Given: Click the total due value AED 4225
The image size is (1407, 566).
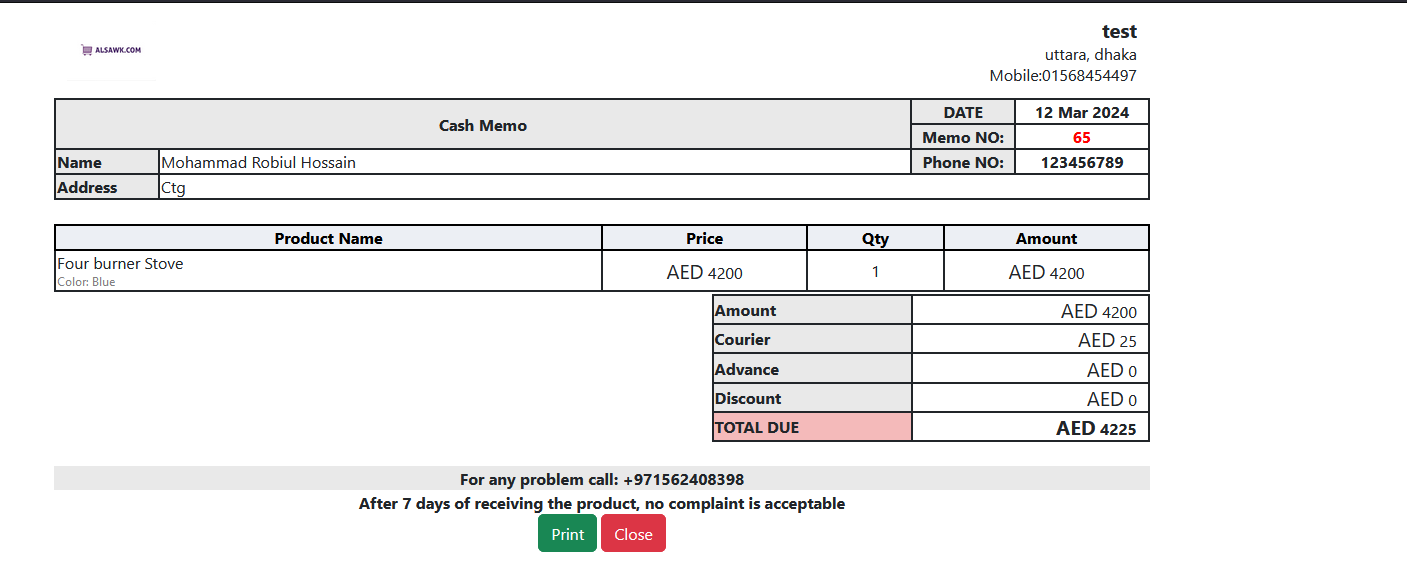Looking at the screenshot, I should (1096, 429).
